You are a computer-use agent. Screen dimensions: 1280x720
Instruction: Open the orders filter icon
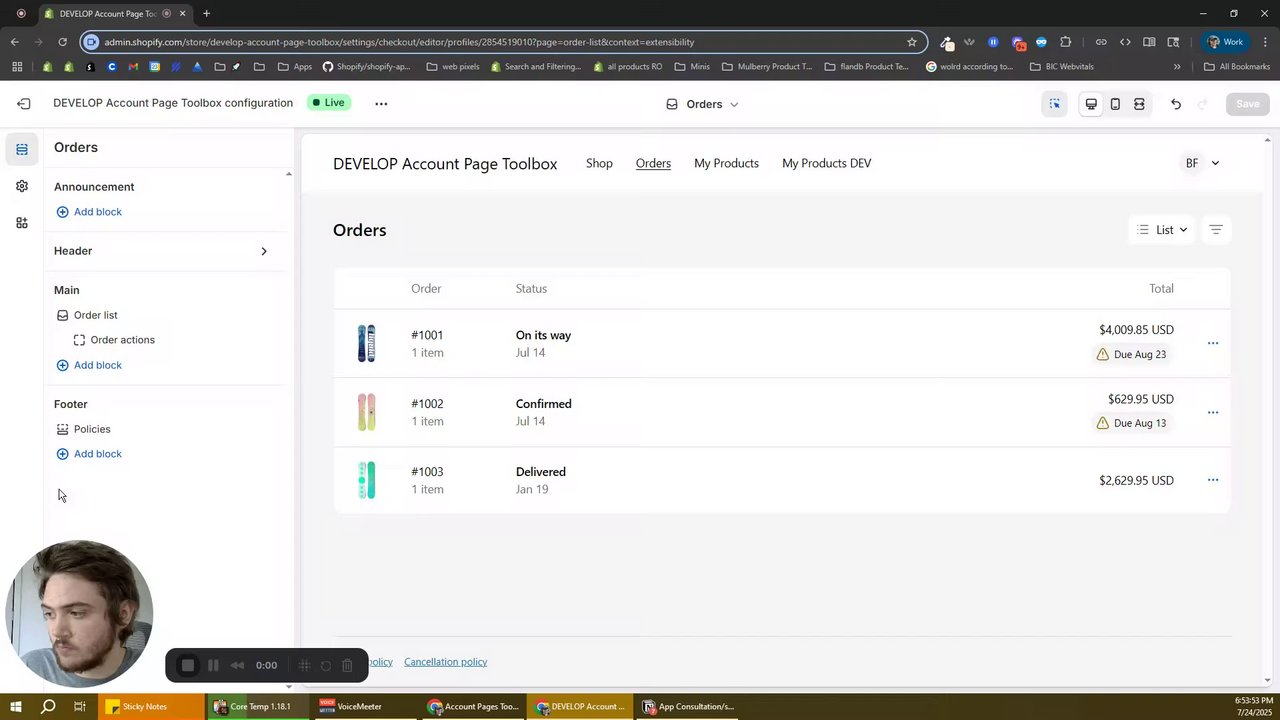[x=1216, y=230]
